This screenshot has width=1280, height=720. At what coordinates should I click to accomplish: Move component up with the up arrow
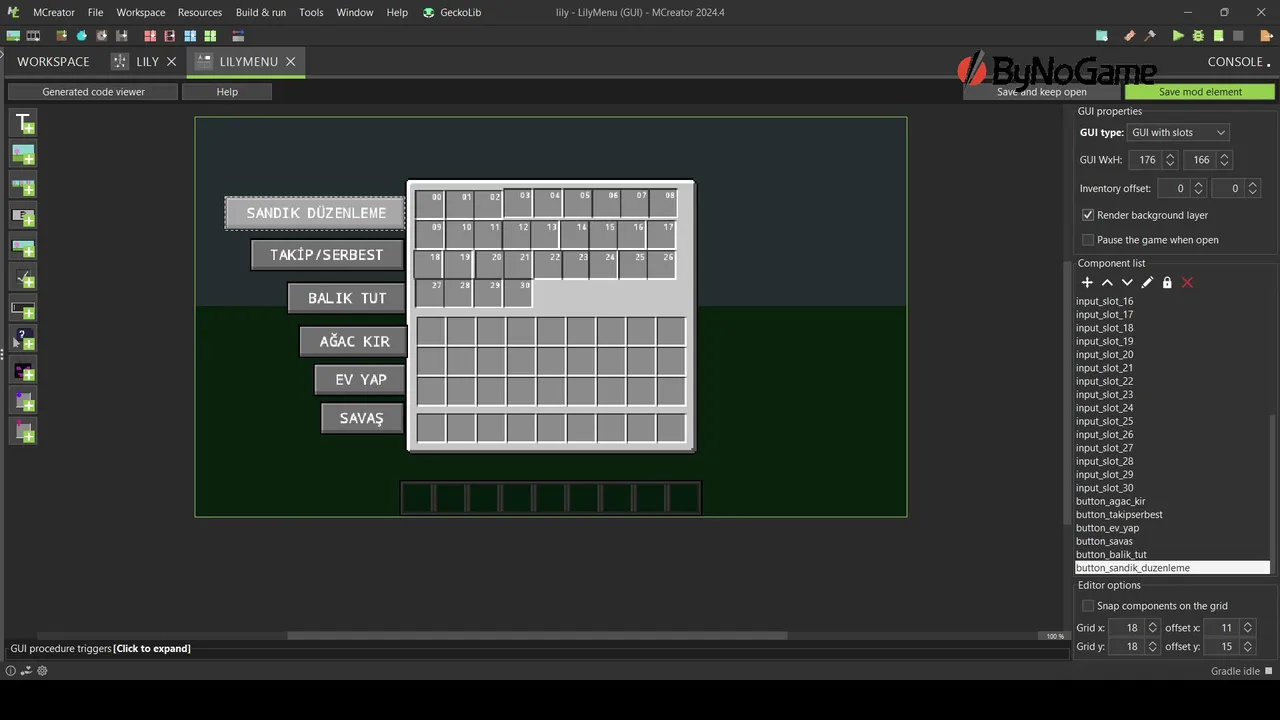(x=1107, y=283)
